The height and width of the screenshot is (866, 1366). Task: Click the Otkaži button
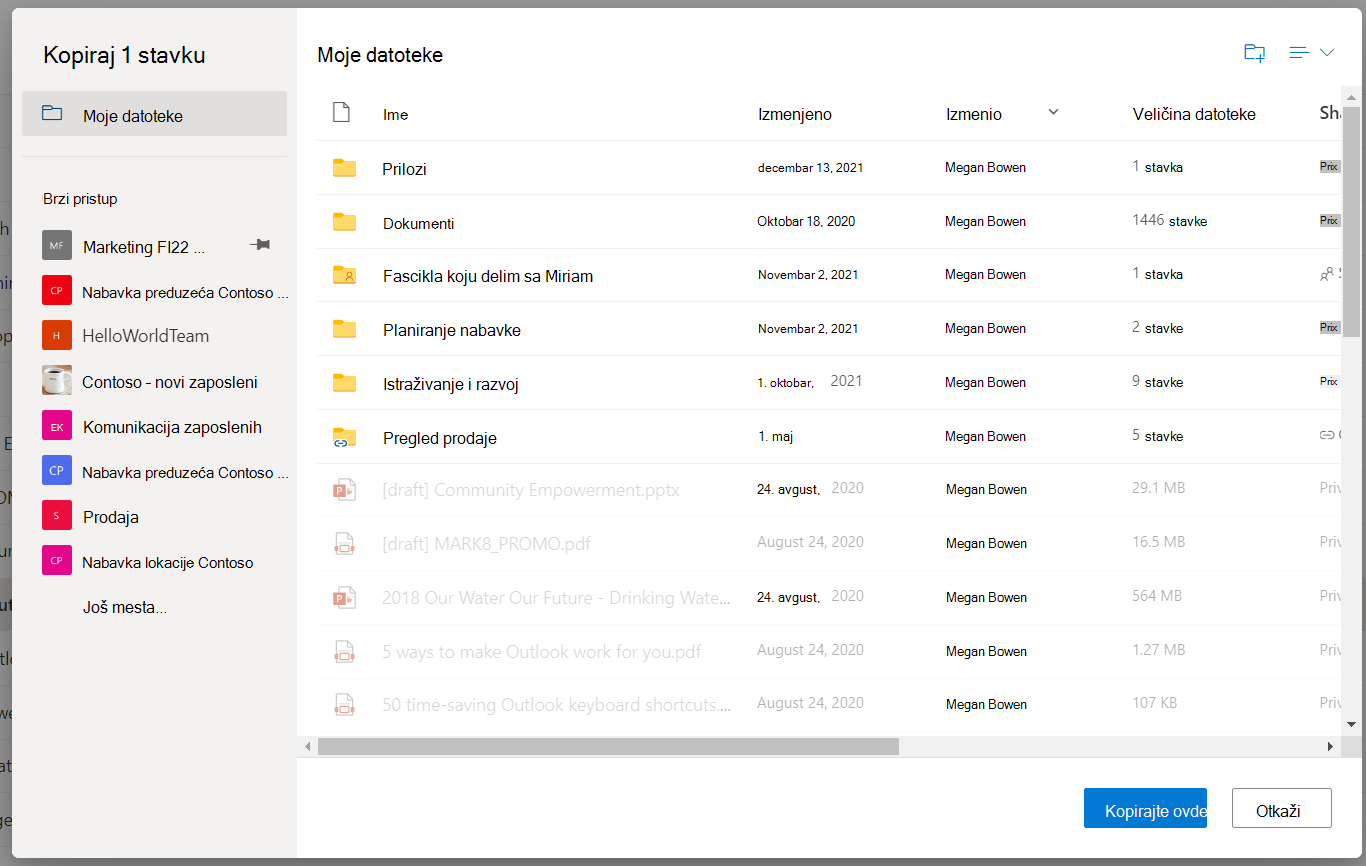pyautogui.click(x=1282, y=808)
